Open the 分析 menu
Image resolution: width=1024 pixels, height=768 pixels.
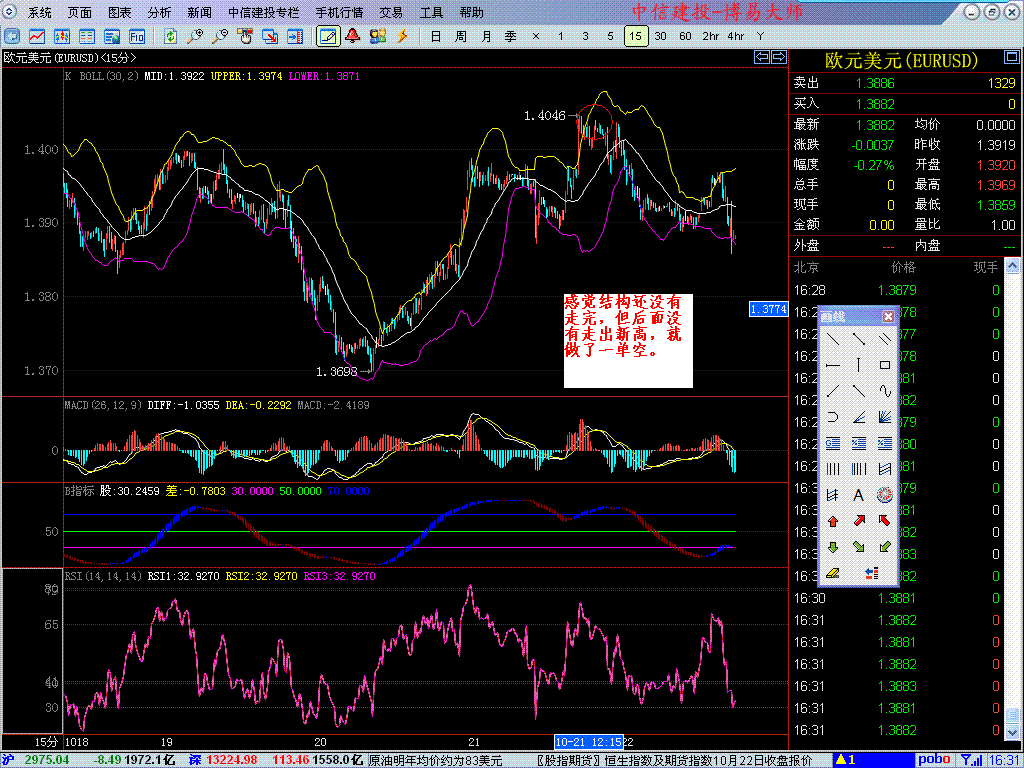[159, 13]
